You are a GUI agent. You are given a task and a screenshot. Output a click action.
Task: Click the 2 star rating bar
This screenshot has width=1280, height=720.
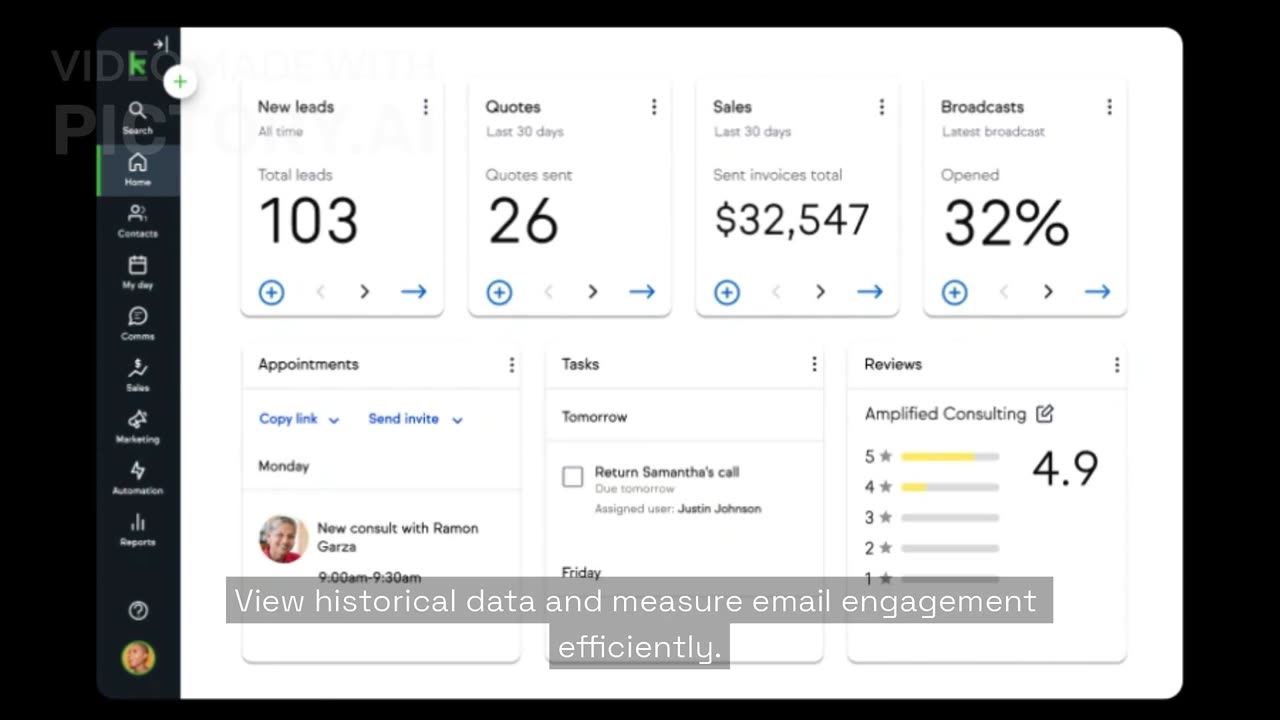click(x=949, y=548)
